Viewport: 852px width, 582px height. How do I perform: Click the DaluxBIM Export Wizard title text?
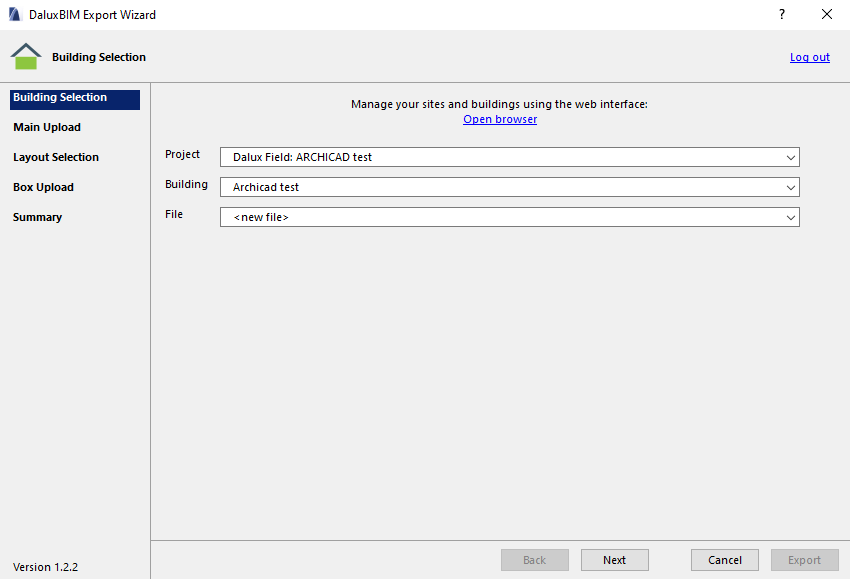[x=92, y=15]
